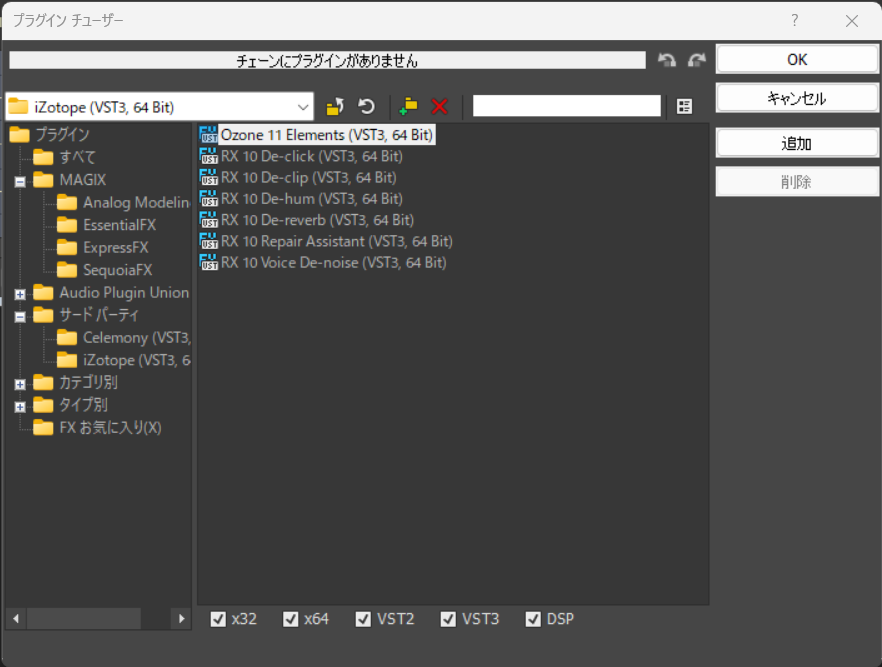Screen dimensions: 882x667
Task: Click the refresh plugin list icon
Action: [x=367, y=106]
